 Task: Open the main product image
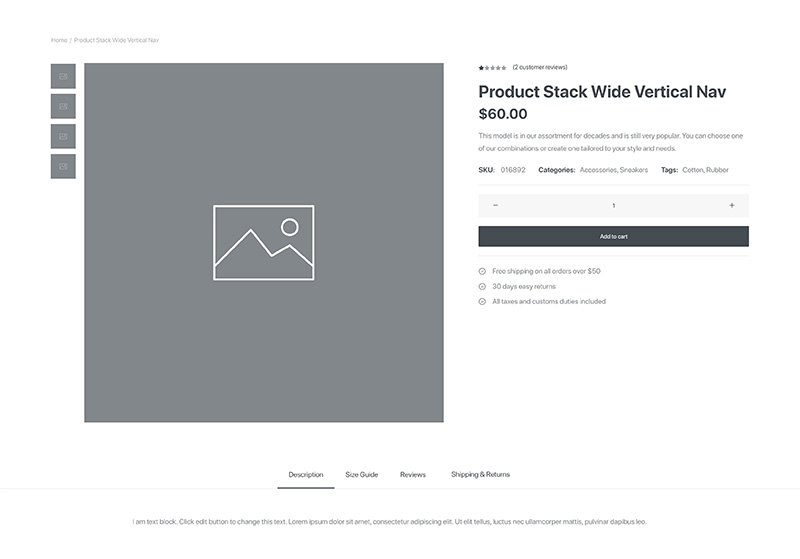(264, 243)
